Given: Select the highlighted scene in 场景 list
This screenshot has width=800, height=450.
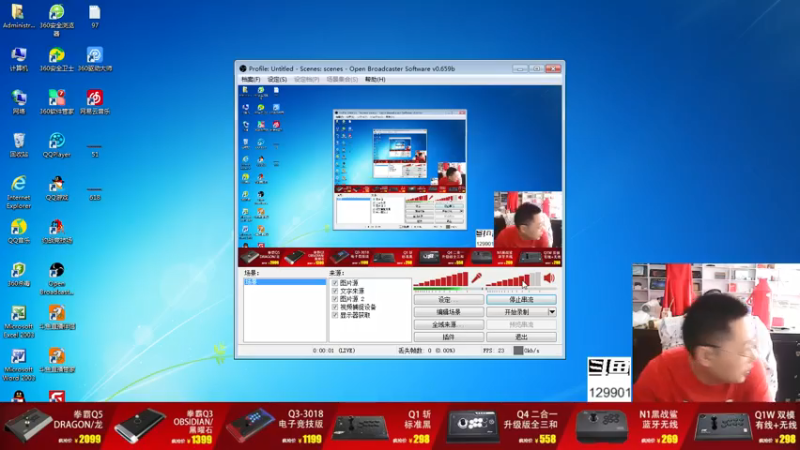Looking at the screenshot, I should [285, 282].
